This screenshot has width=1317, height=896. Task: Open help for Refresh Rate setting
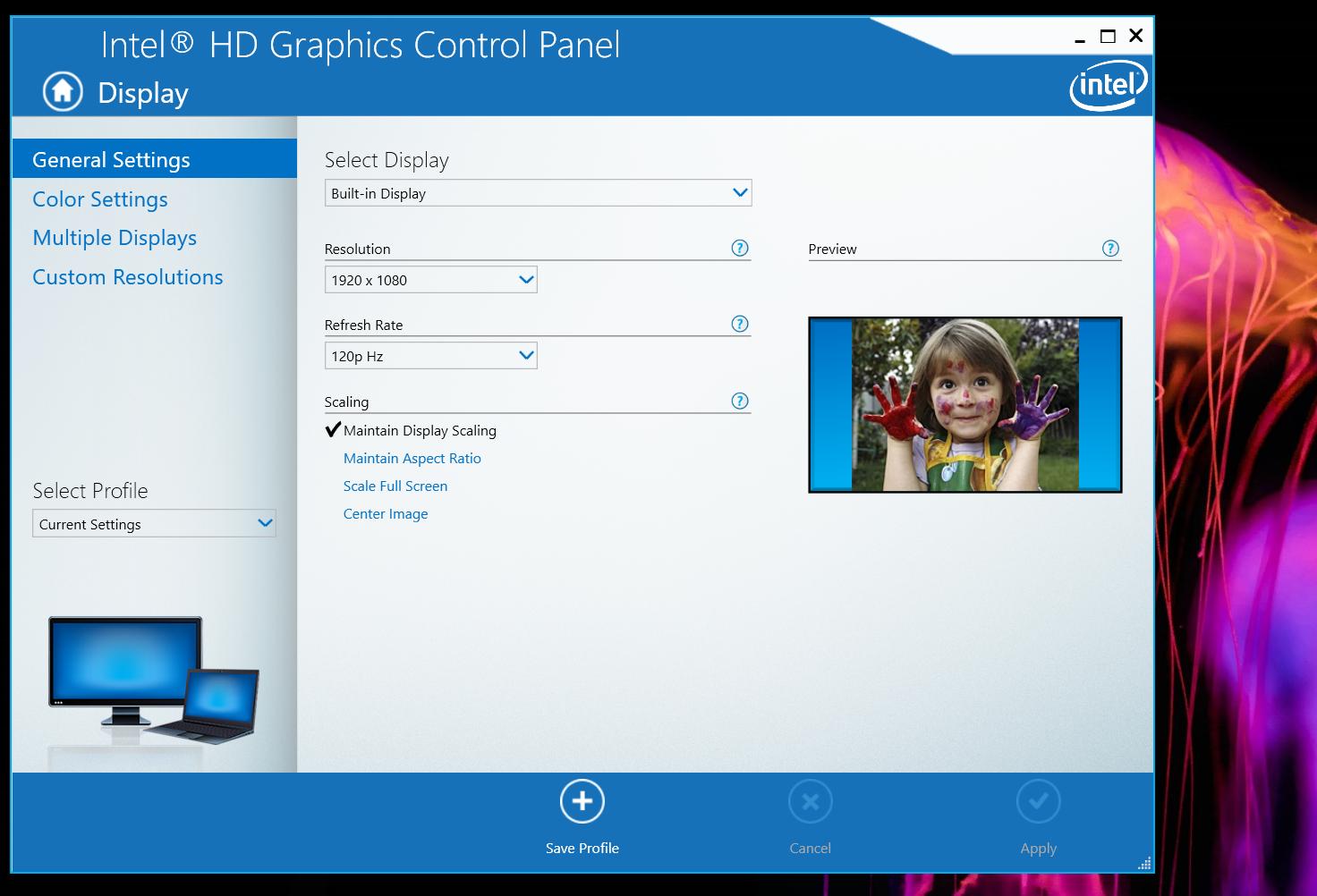point(740,324)
